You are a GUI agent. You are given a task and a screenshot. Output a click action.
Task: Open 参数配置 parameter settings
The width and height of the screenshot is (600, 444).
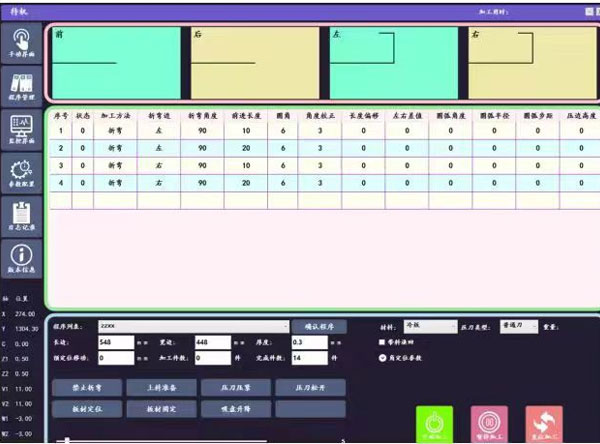click(21, 172)
